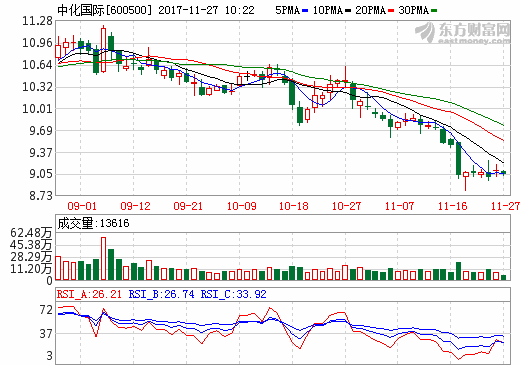Select the 10-09 date axis label
The width and height of the screenshot is (520, 365).
pos(241,206)
